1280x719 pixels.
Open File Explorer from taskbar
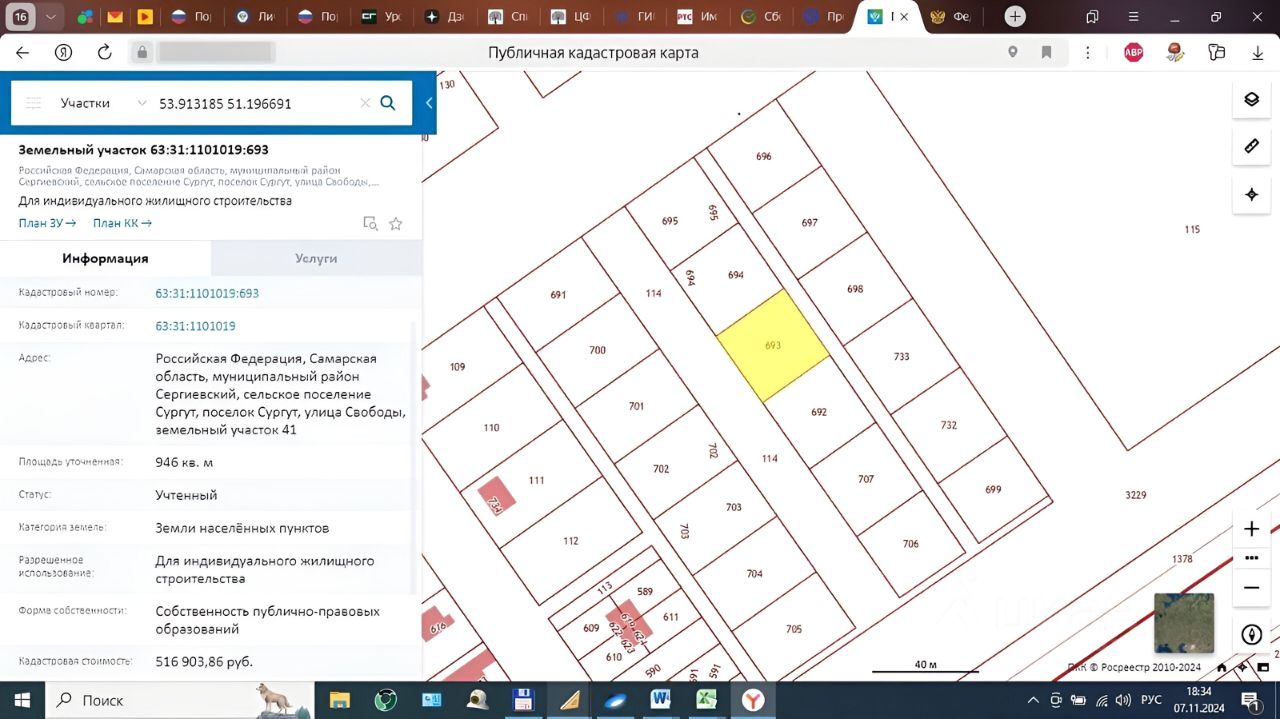pos(340,700)
